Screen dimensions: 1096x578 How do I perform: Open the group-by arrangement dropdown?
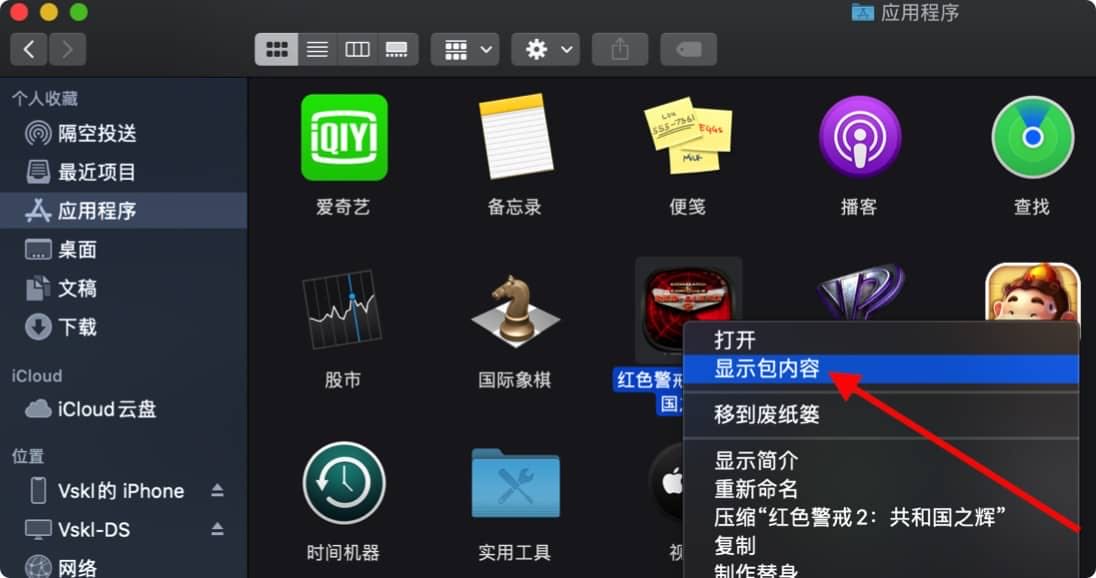click(465, 50)
